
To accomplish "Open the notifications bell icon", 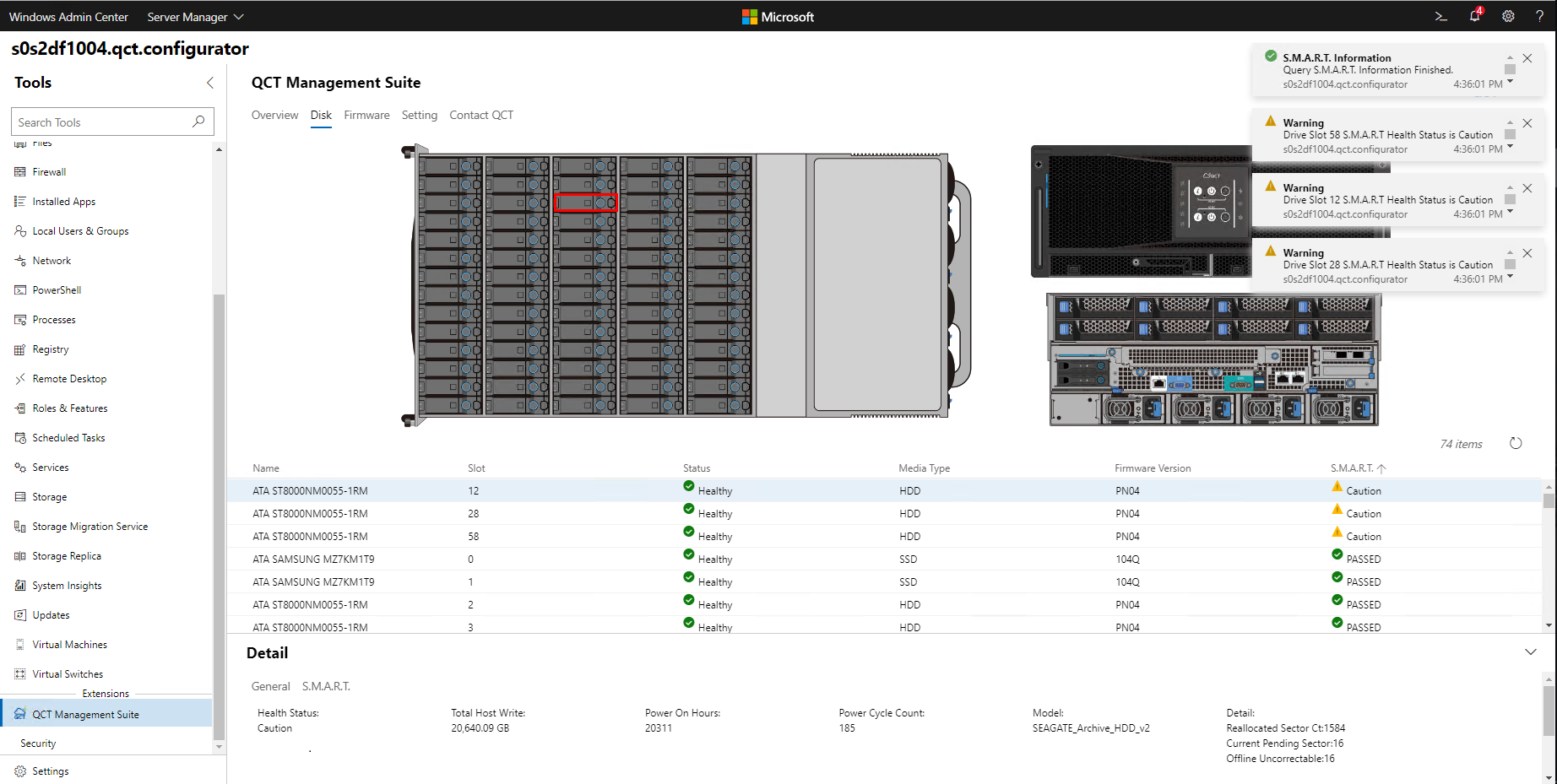I will pos(1475,16).
